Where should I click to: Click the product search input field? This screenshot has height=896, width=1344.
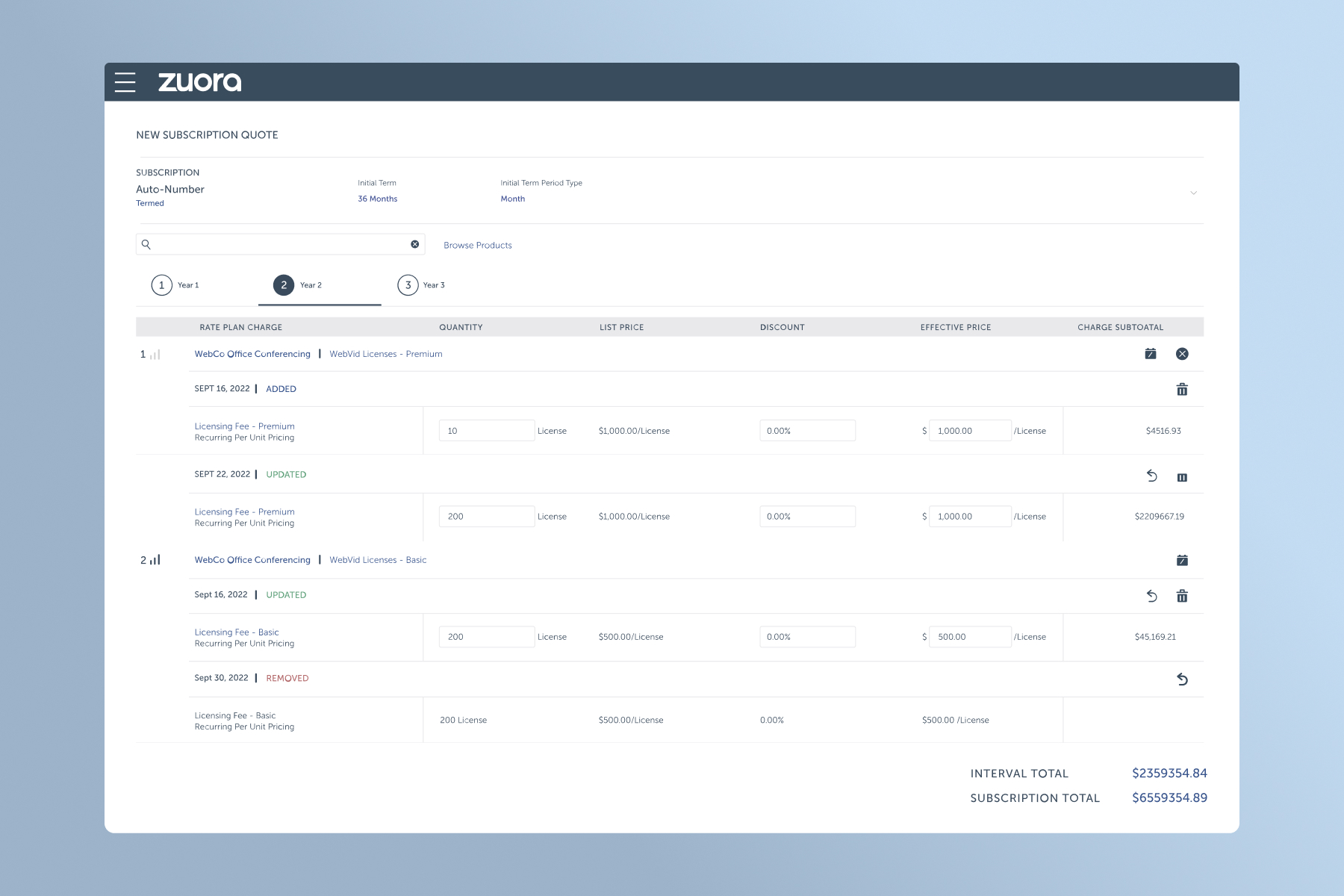[x=280, y=244]
